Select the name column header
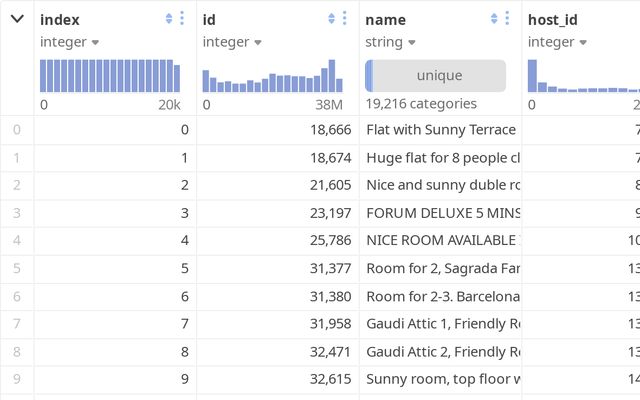This screenshot has height=400, width=640. click(385, 20)
